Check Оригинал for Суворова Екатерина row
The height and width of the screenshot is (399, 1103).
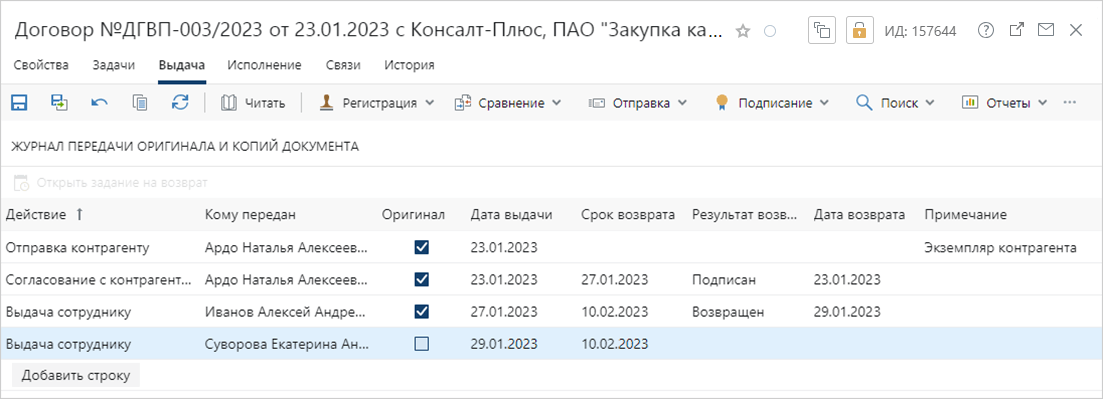click(x=422, y=344)
